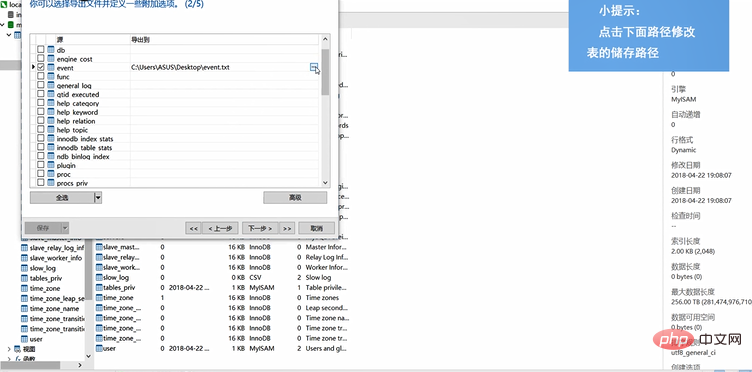Screen dimensions: 752x372
Task: Select the help_topic checkbox
Action: 41,130
